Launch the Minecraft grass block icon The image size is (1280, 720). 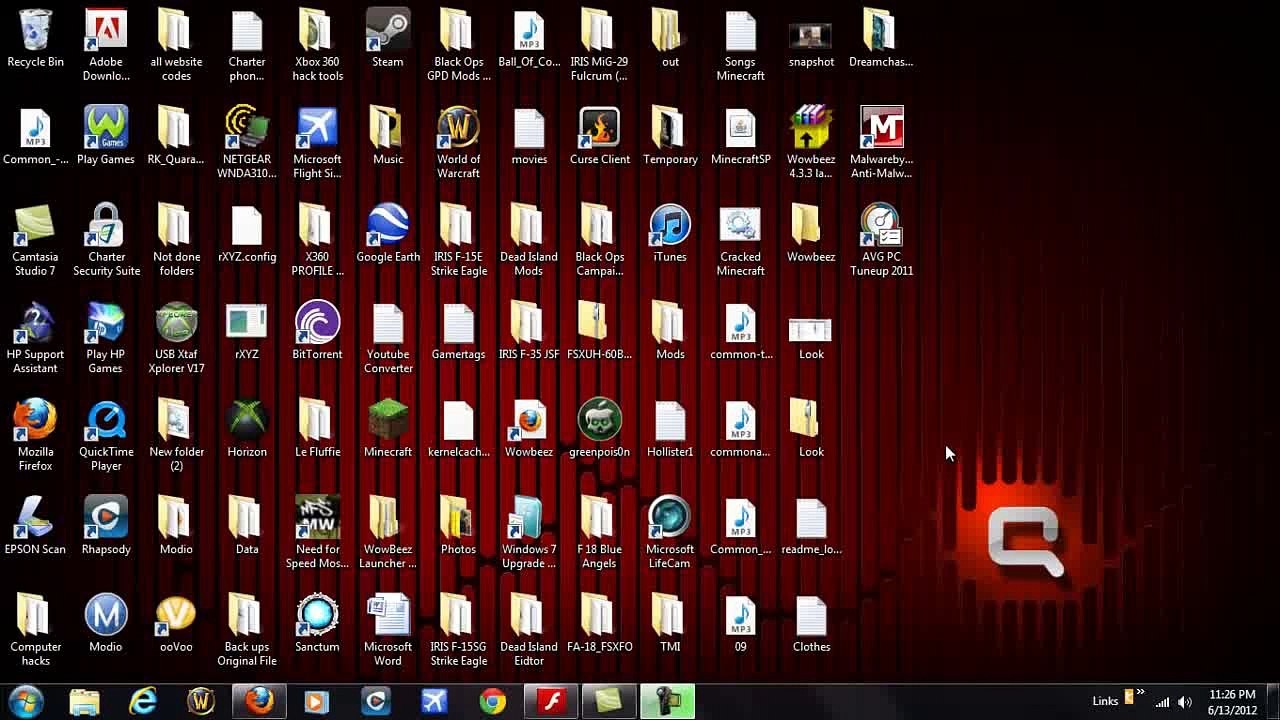pos(388,429)
